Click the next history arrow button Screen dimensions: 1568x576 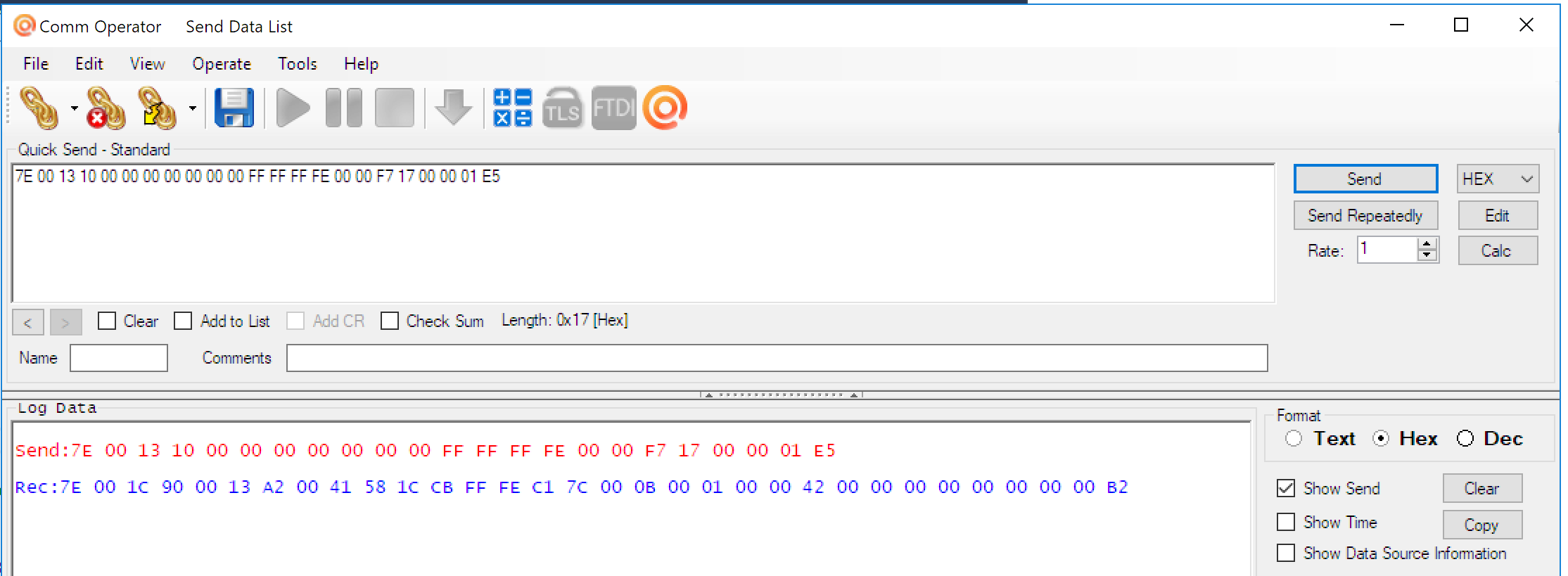[65, 322]
